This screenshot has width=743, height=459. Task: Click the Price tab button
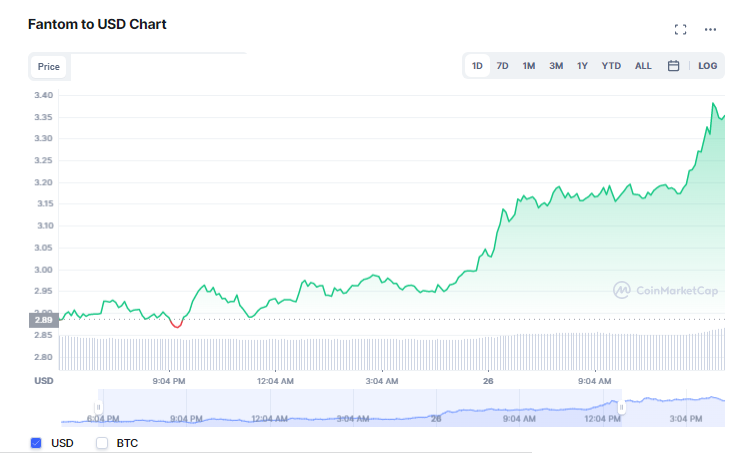(x=49, y=67)
